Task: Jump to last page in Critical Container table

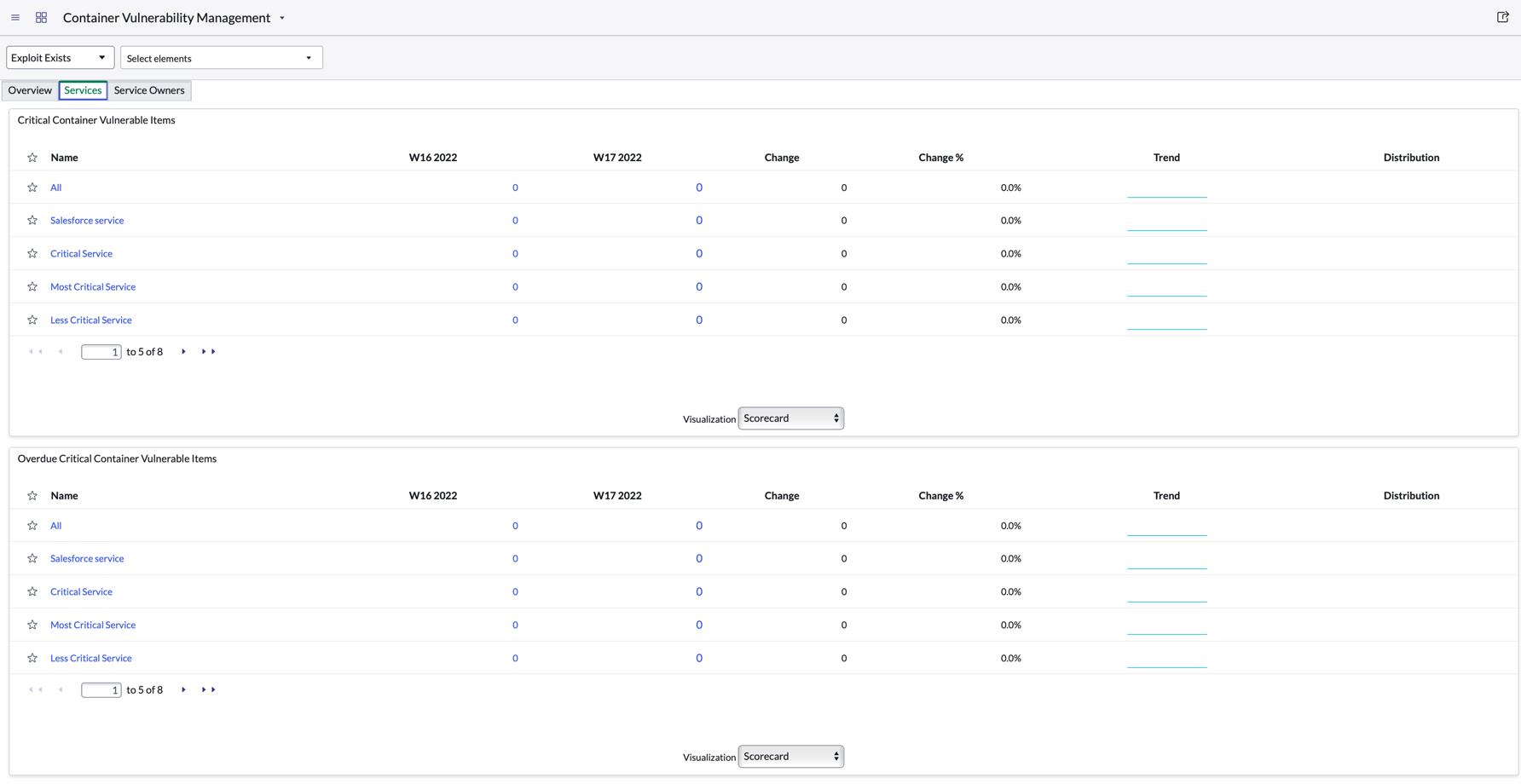Action: coord(208,352)
